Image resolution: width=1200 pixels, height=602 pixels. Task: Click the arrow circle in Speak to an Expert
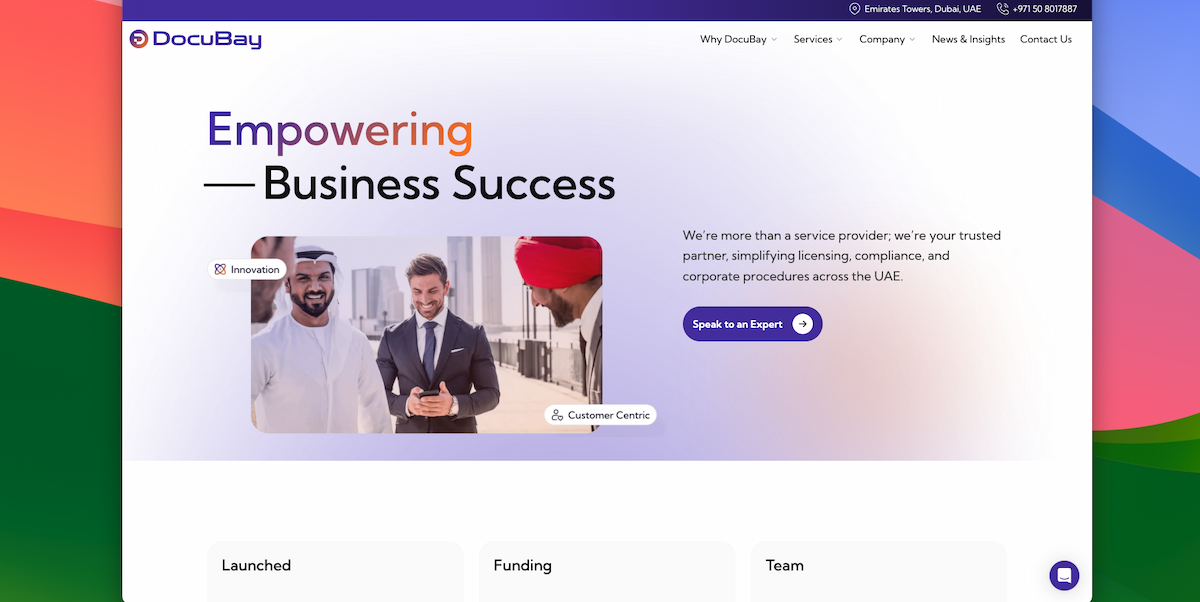pyautogui.click(x=802, y=324)
